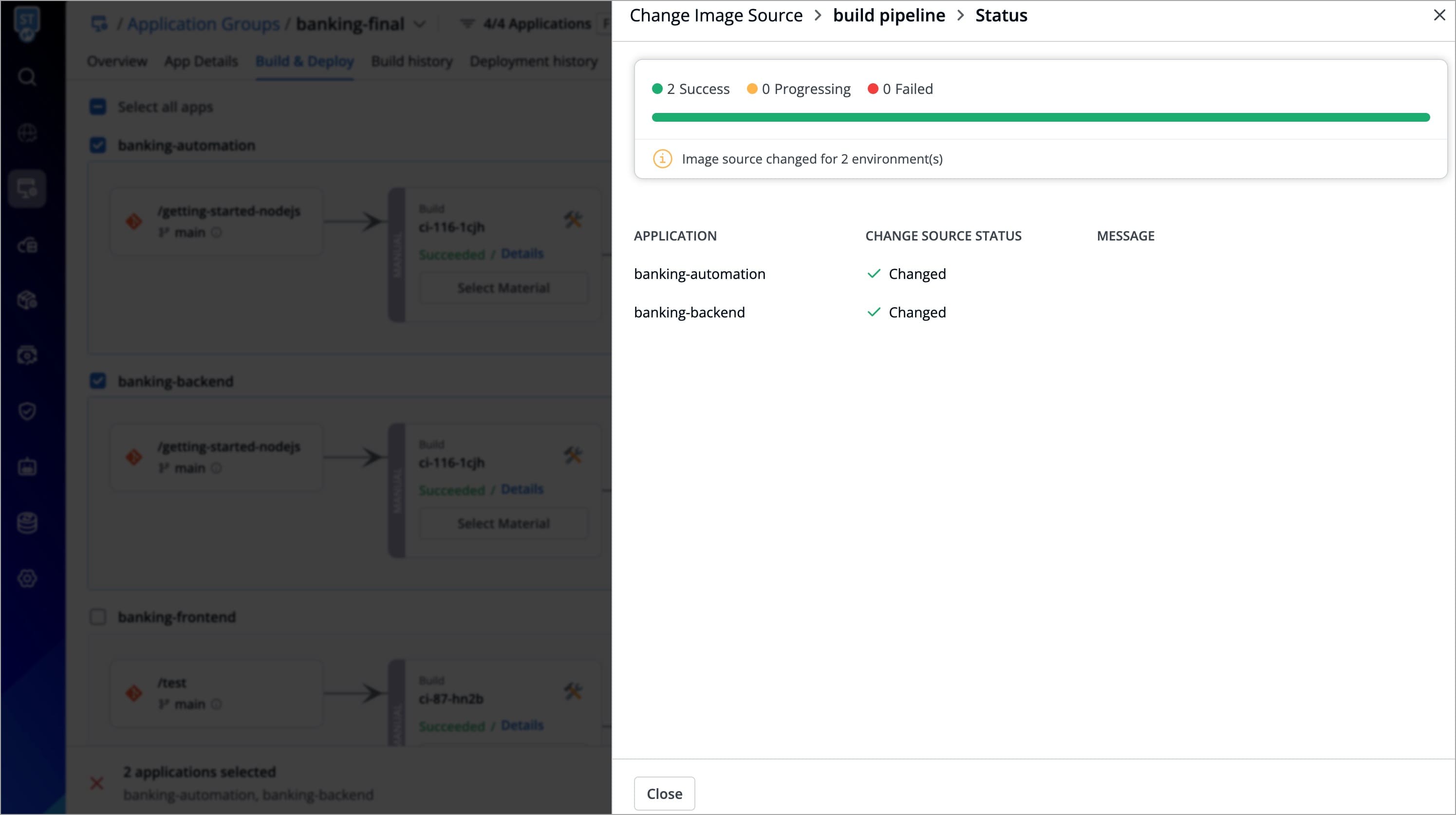This screenshot has width=1456, height=815.
Task: Open the Application Groups sidebar icon
Action: click(x=27, y=189)
